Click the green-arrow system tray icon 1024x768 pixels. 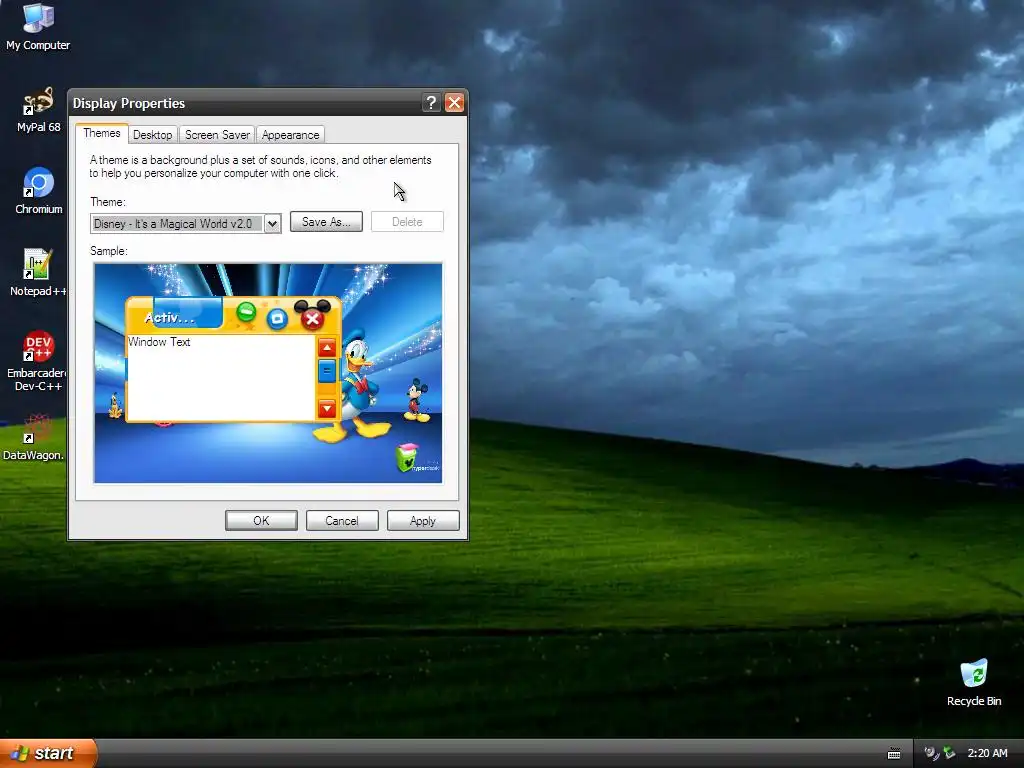(949, 754)
